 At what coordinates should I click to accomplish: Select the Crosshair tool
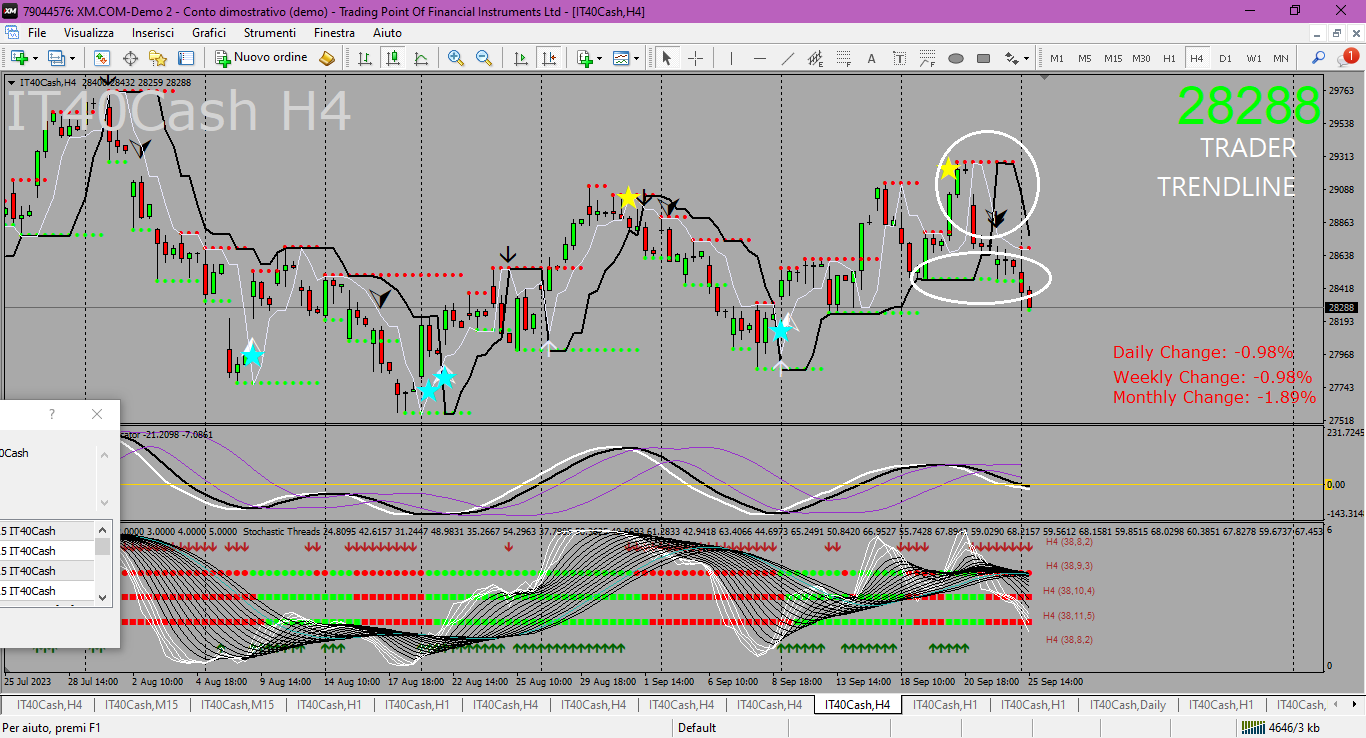pos(695,58)
